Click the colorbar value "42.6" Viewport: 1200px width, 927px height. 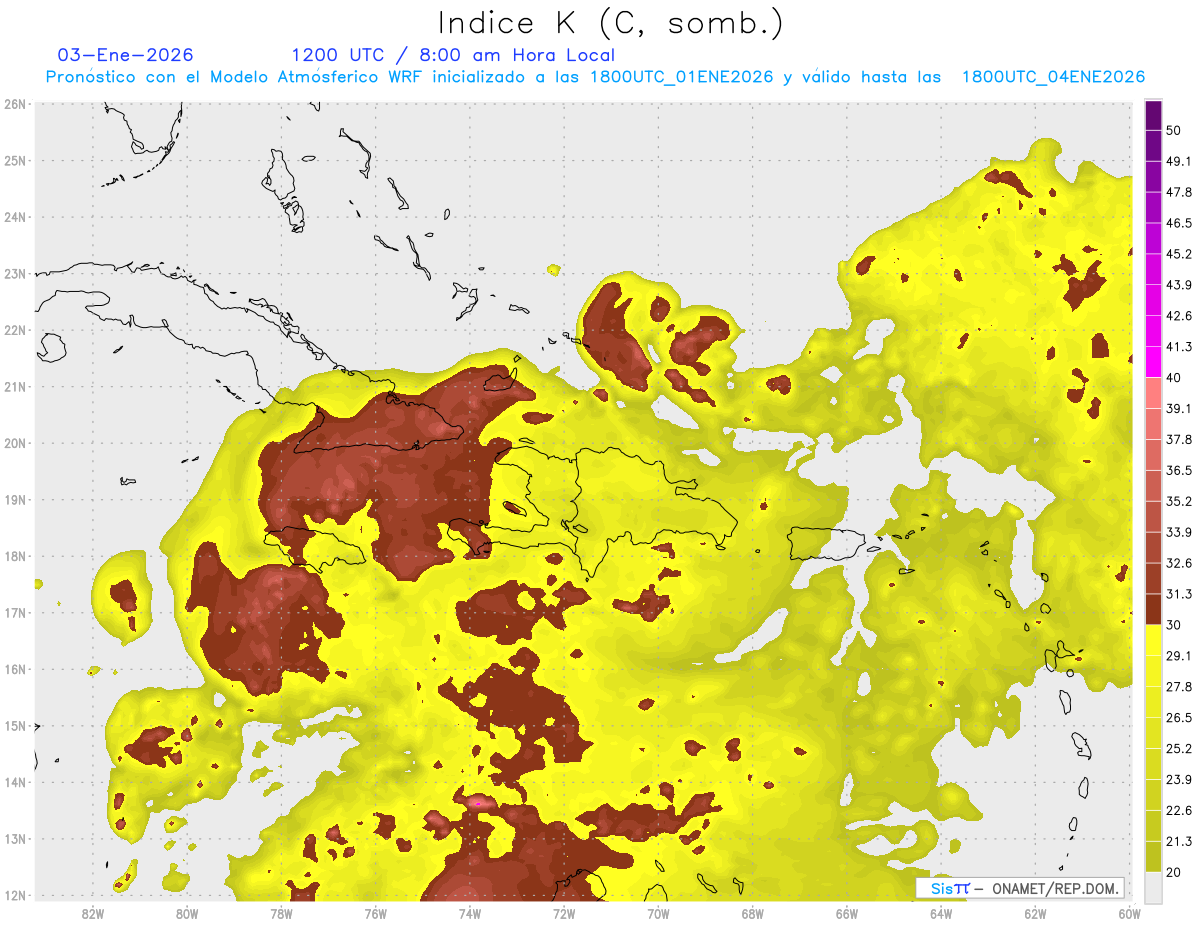click(1178, 316)
